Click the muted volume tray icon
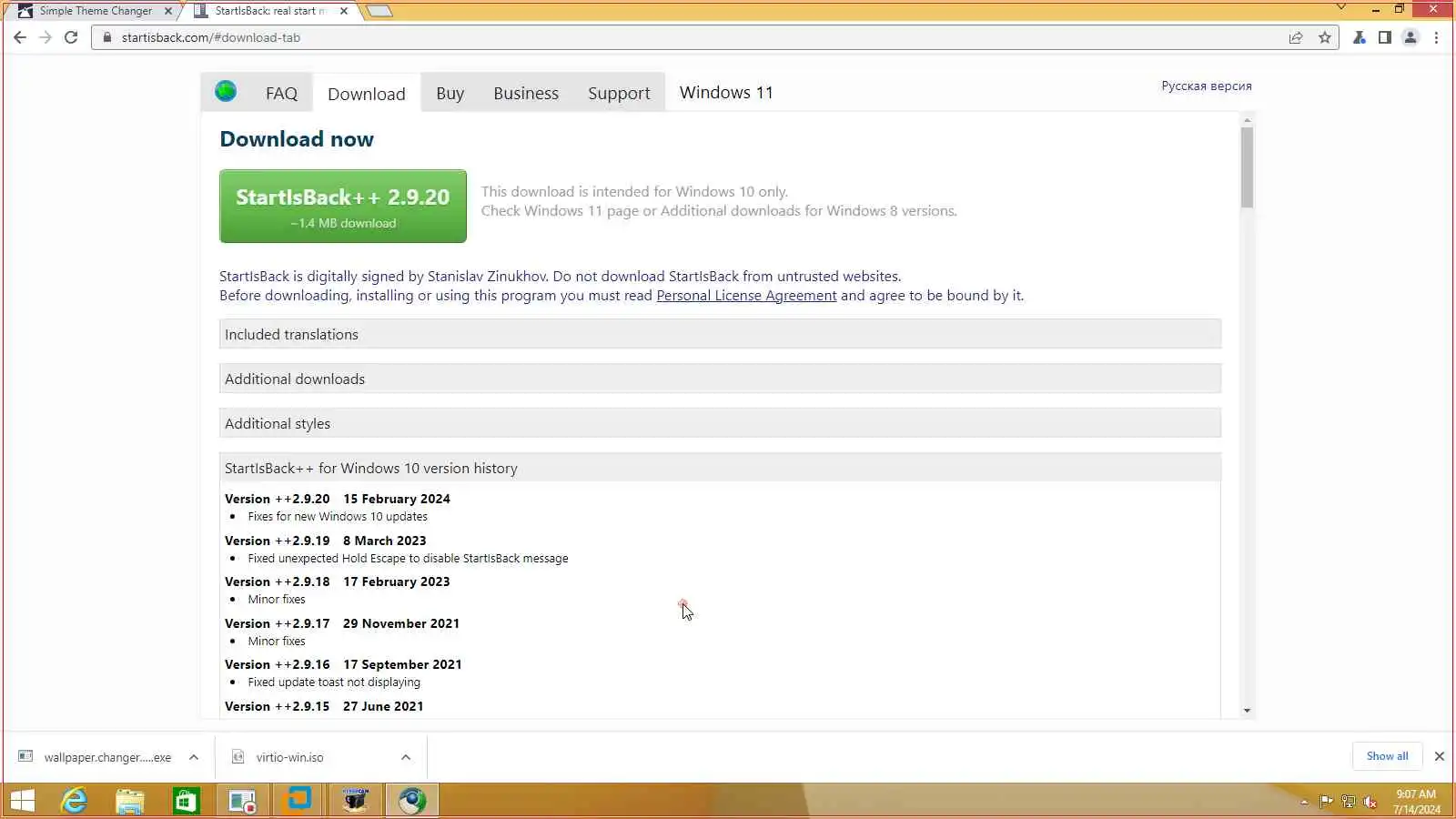Viewport: 1456px width, 819px height. pos(1370,802)
